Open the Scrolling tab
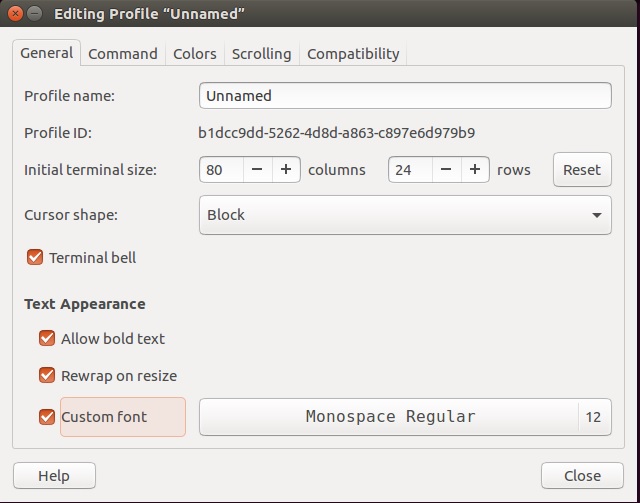 (262, 53)
